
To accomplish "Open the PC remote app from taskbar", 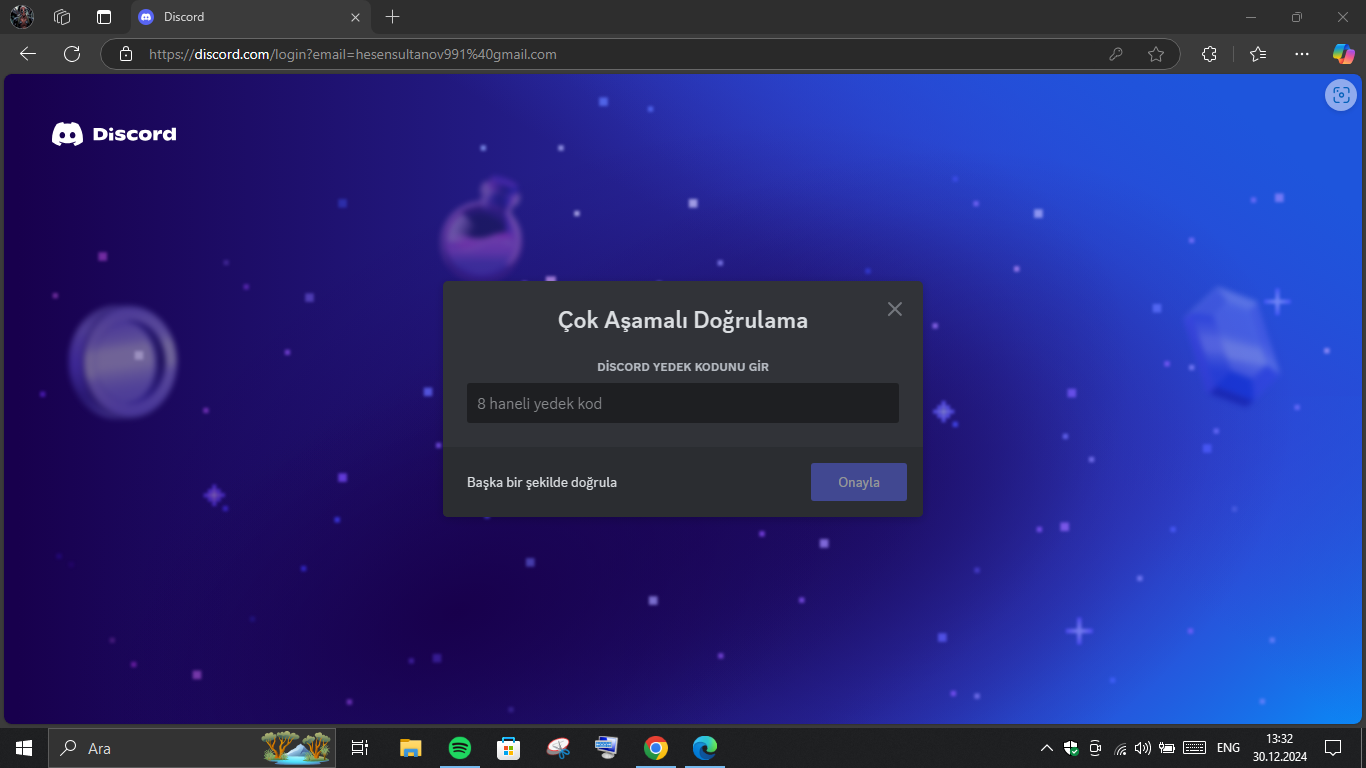I will (x=607, y=748).
